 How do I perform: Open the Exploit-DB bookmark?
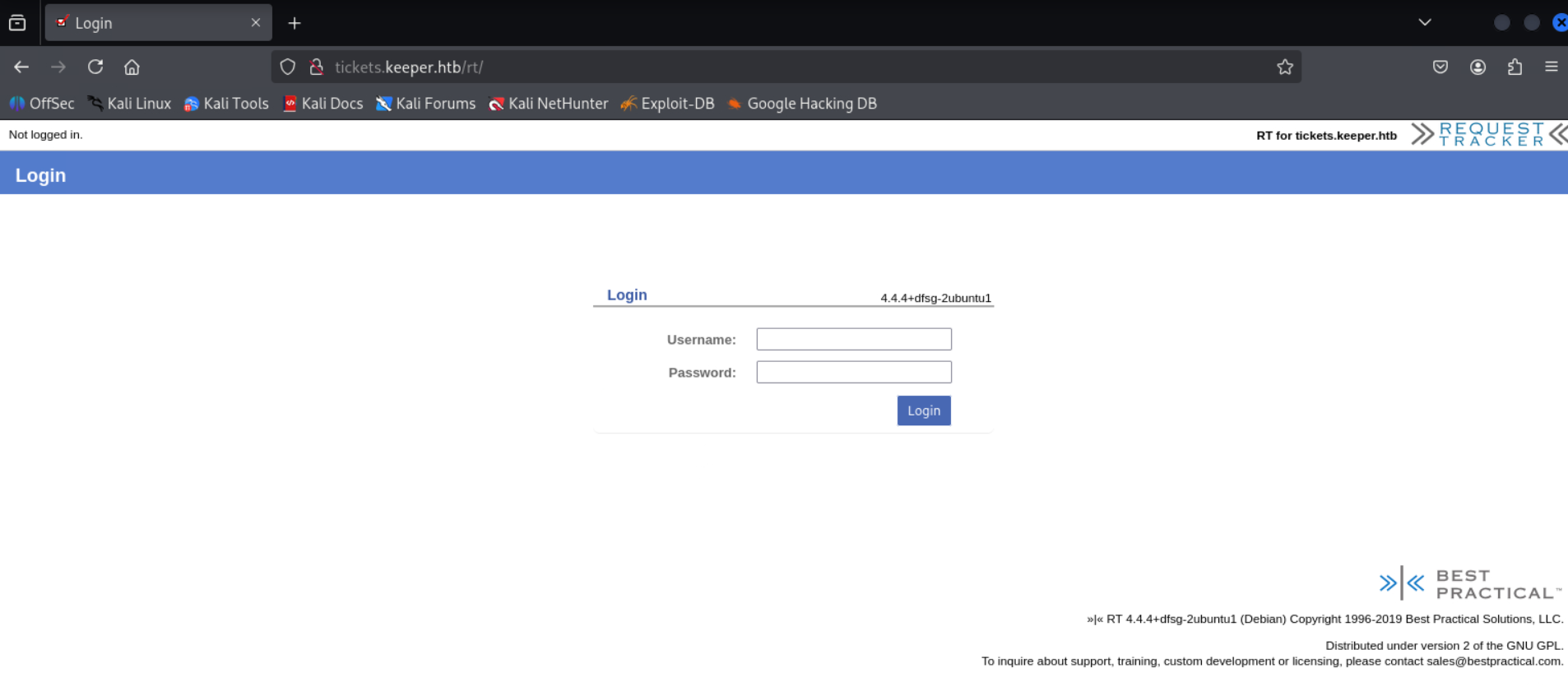click(667, 104)
